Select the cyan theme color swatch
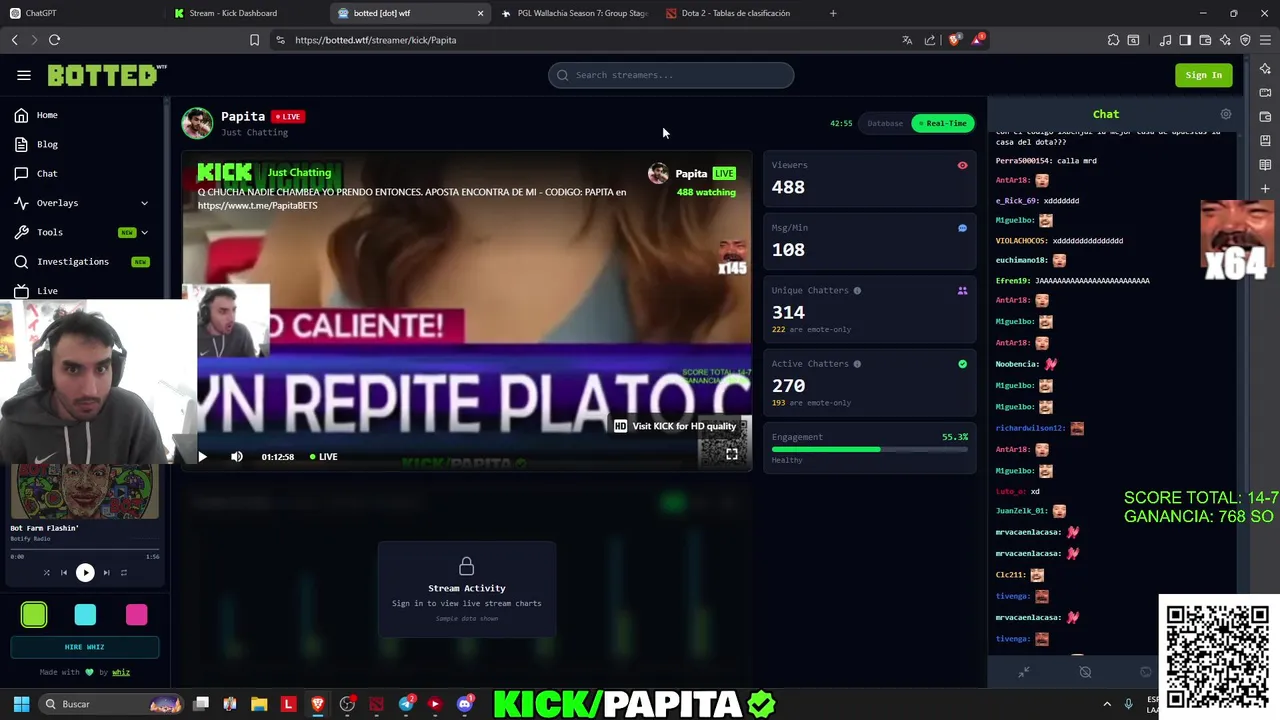The width and height of the screenshot is (1280, 720). point(85,615)
